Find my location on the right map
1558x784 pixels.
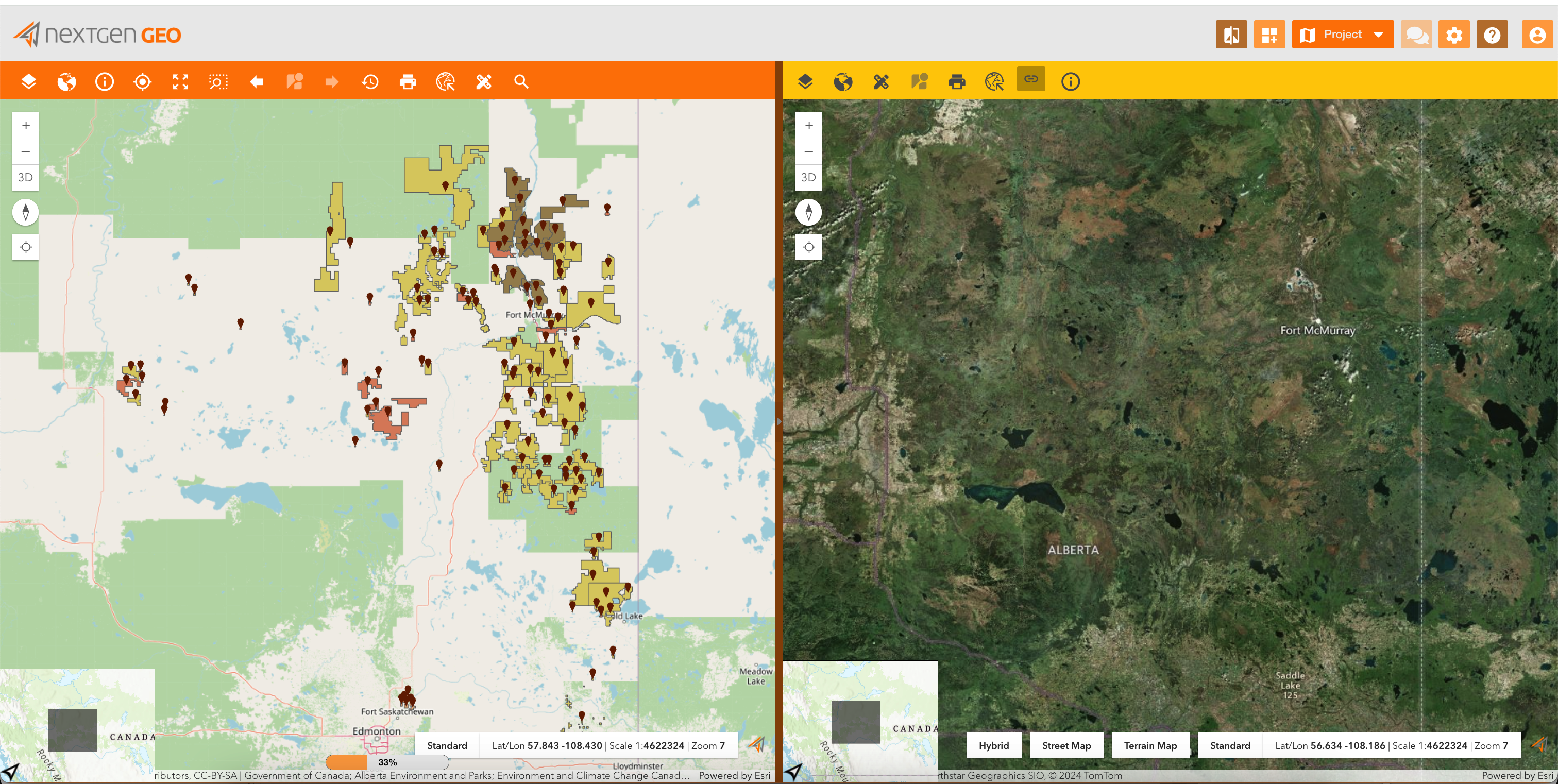tap(809, 247)
